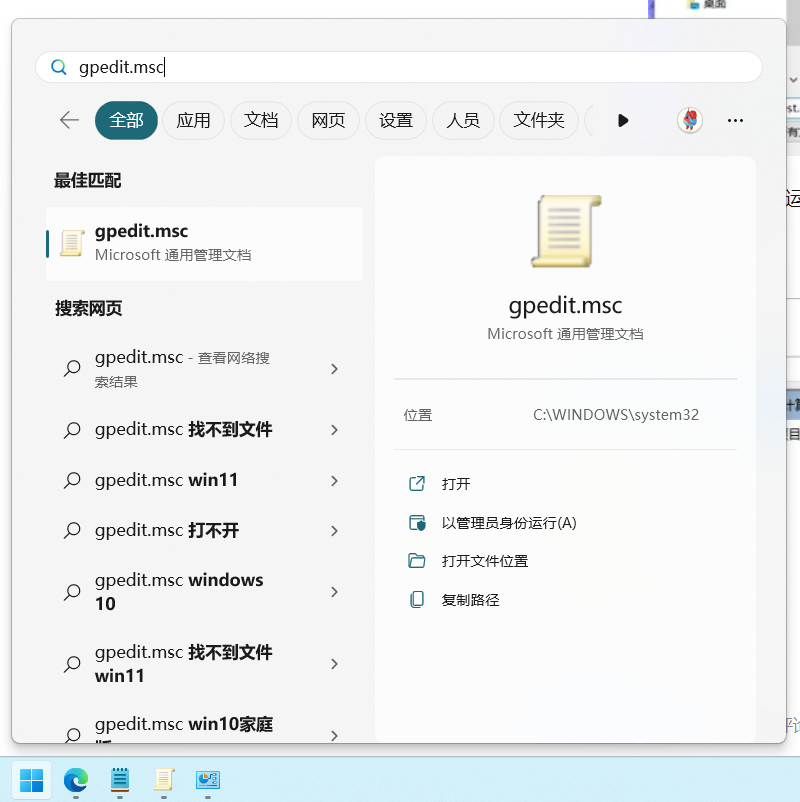The width and height of the screenshot is (800, 802).
Task: Click 打开文件位置 action
Action: (484, 561)
